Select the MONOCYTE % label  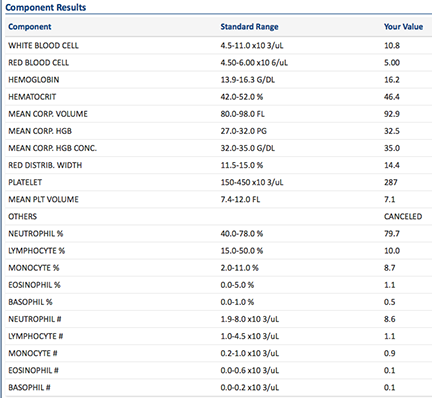[34, 268]
